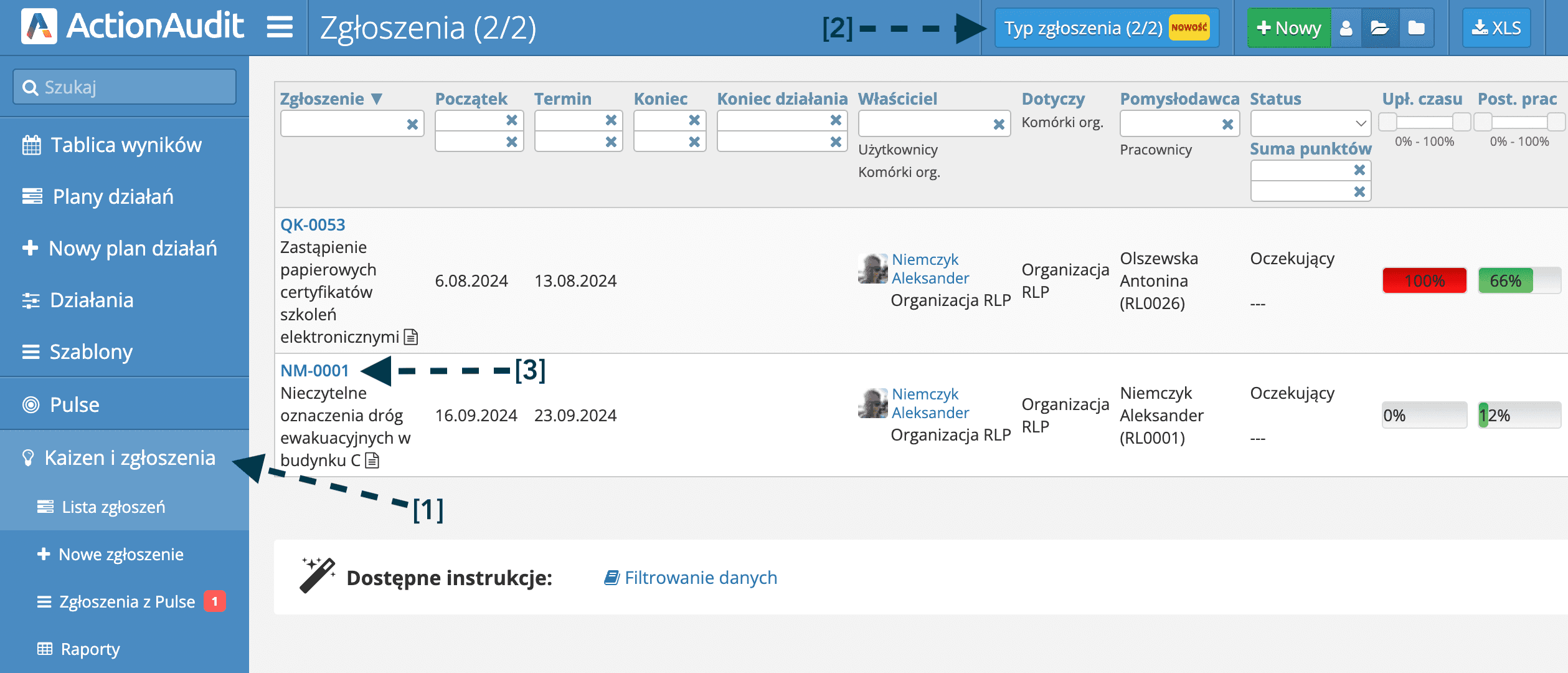Choose Użytkownicy under Właściciel filter
1568x673 pixels.
pos(898,150)
